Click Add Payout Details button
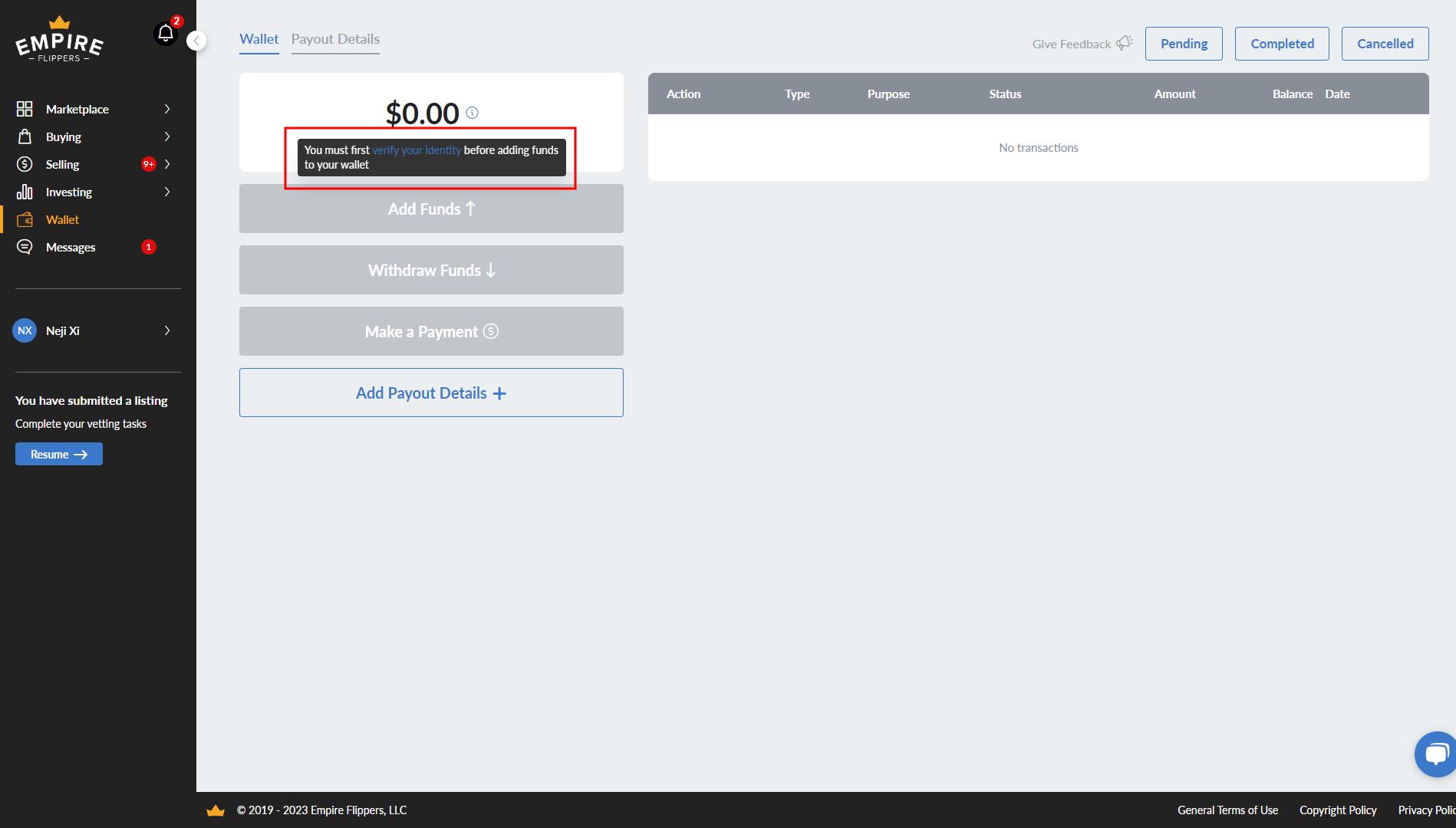The height and width of the screenshot is (828, 1456). pyautogui.click(x=431, y=393)
